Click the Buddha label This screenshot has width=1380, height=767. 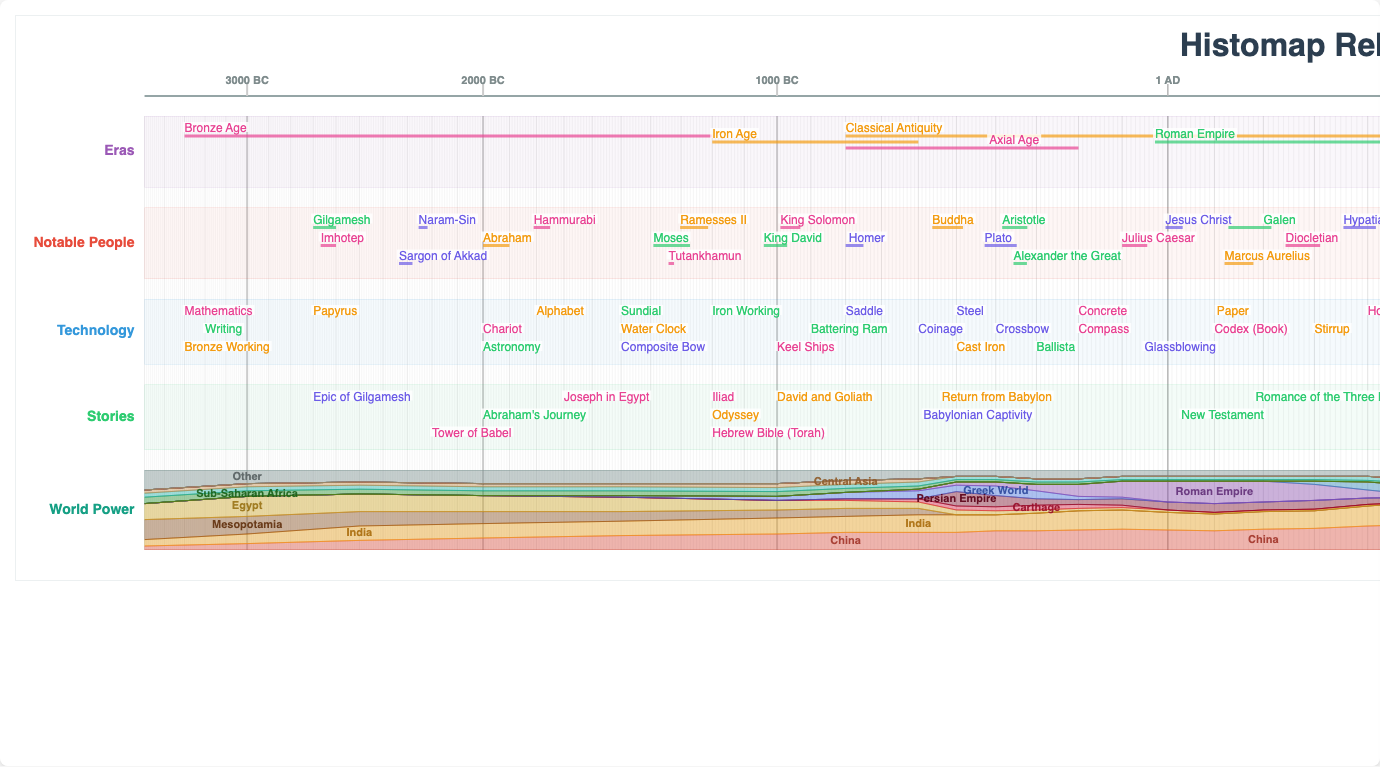(952, 219)
